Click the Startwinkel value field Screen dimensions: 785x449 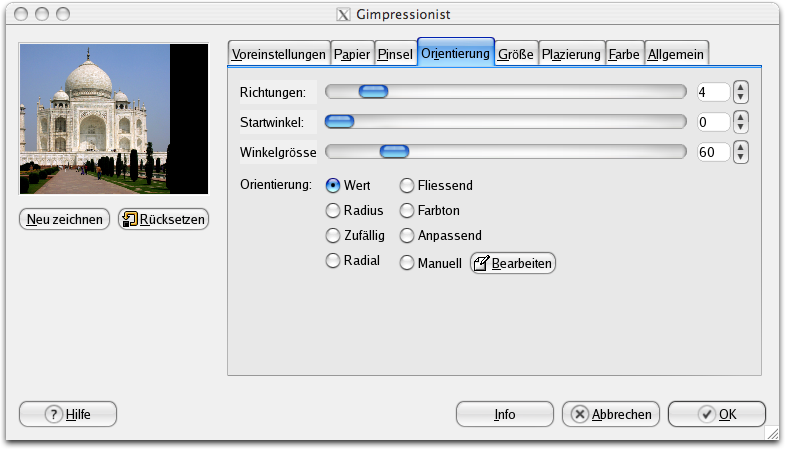713,122
